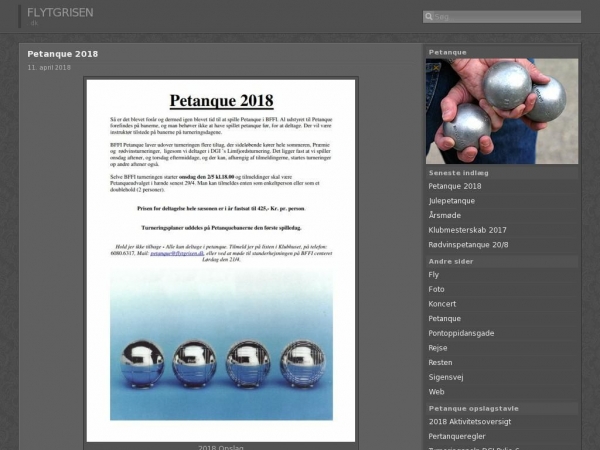This screenshot has width=600, height=450.
Task: Go to the Web page
Action: pos(436,392)
